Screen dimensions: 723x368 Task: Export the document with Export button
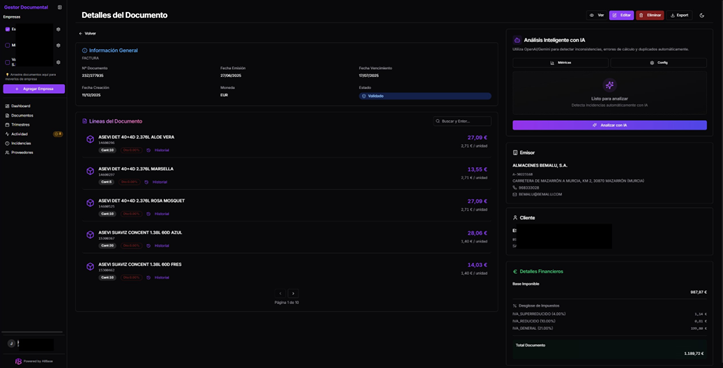pyautogui.click(x=679, y=15)
